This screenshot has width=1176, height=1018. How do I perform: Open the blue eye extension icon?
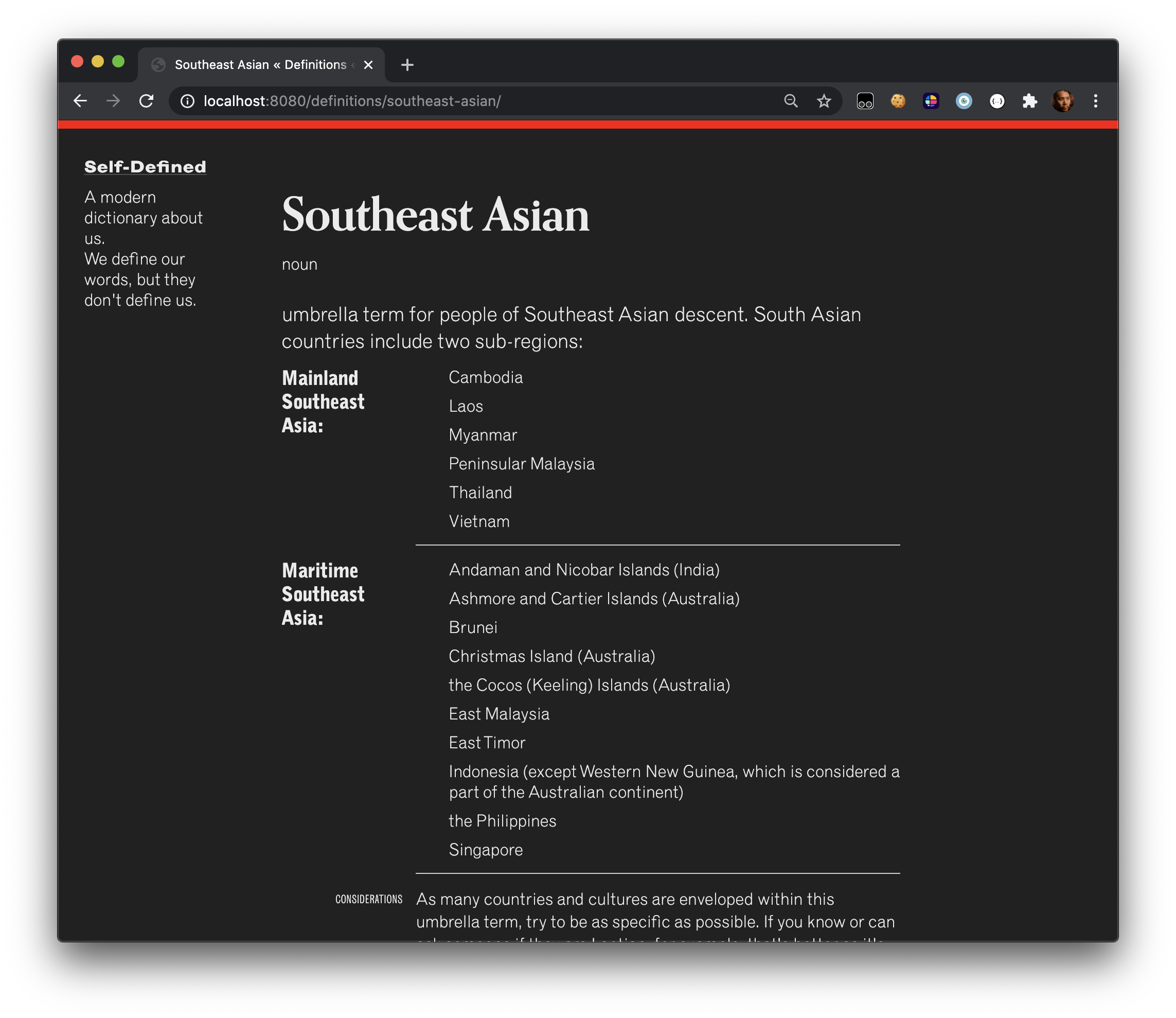pyautogui.click(x=964, y=101)
